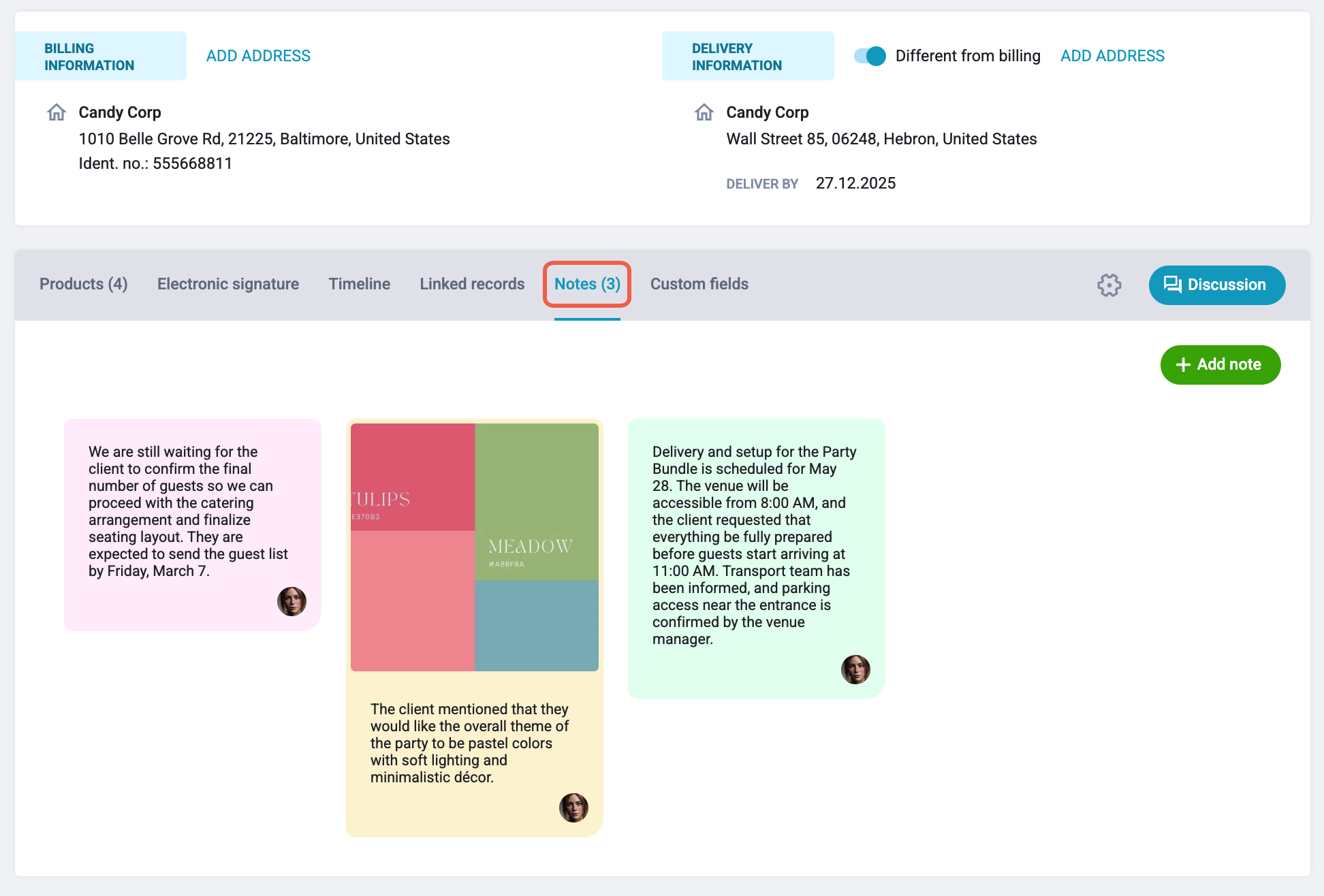Click billing Candy Corp name
Viewport: 1324px width, 896px height.
(x=120, y=112)
